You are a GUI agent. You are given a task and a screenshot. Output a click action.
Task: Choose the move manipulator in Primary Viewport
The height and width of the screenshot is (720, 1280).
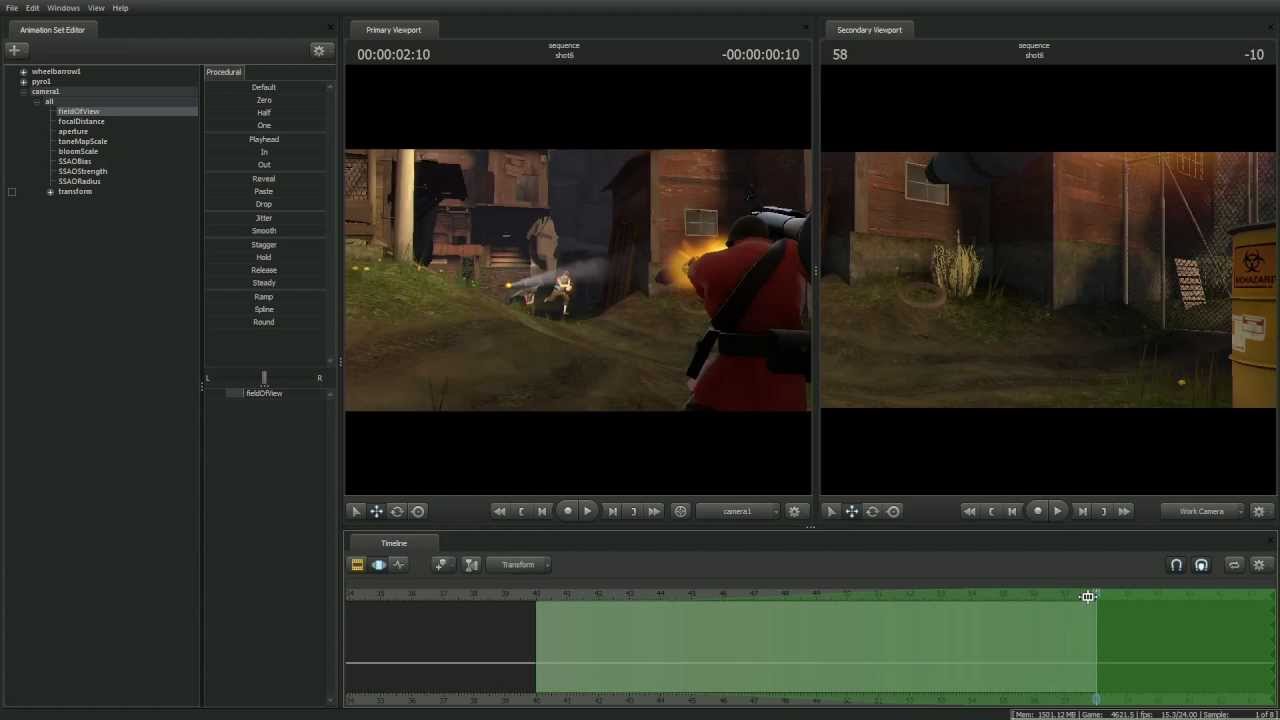point(376,511)
